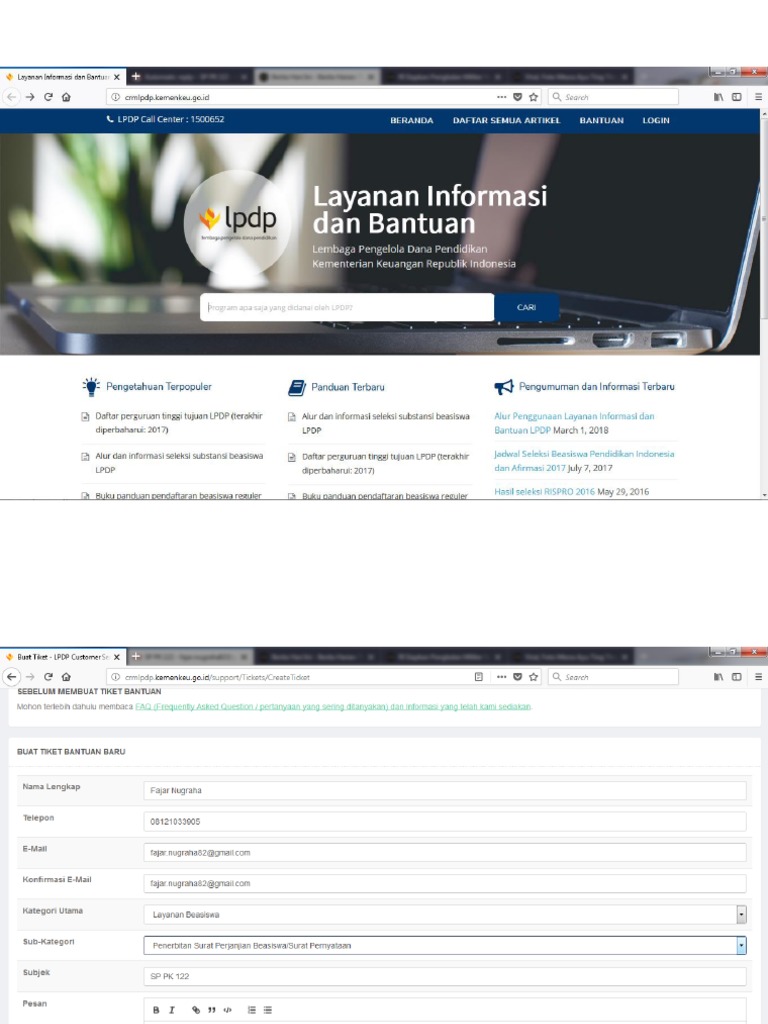Open 'Alur dan informasi seleksi' under Pengetahuan Terpopuler
768x1024 pixels.
[179, 462]
